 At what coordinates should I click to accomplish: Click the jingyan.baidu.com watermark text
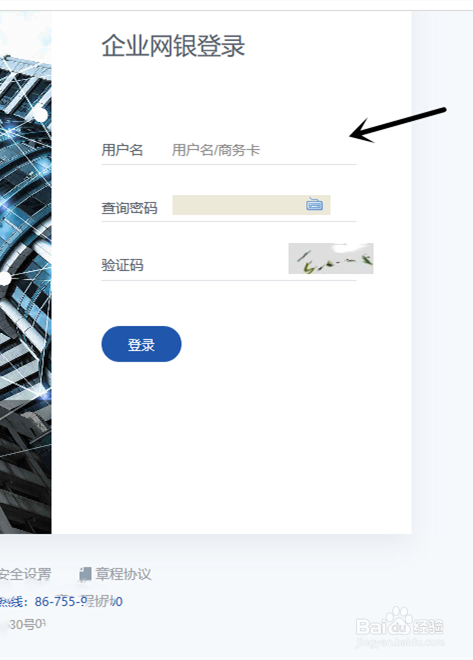pyautogui.click(x=400, y=642)
